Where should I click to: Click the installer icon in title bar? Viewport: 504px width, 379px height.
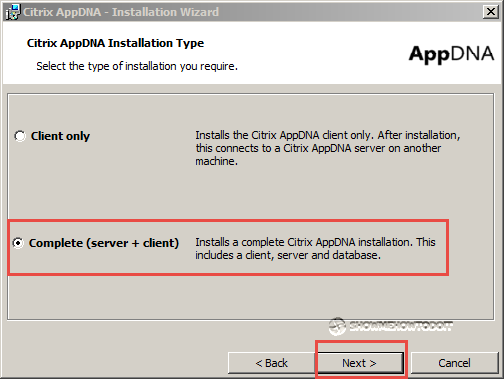13,12
